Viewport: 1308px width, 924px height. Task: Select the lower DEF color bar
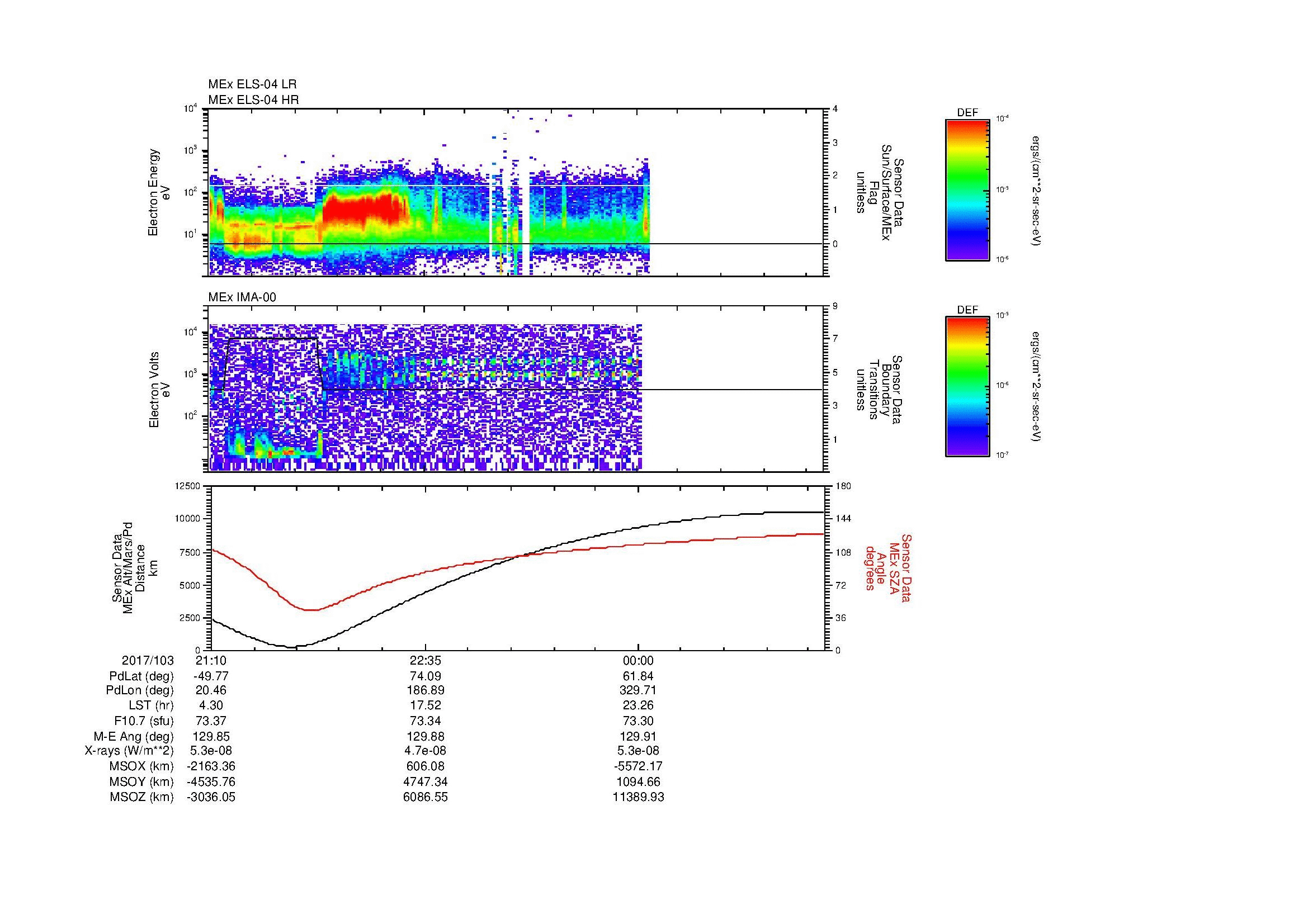[x=967, y=387]
